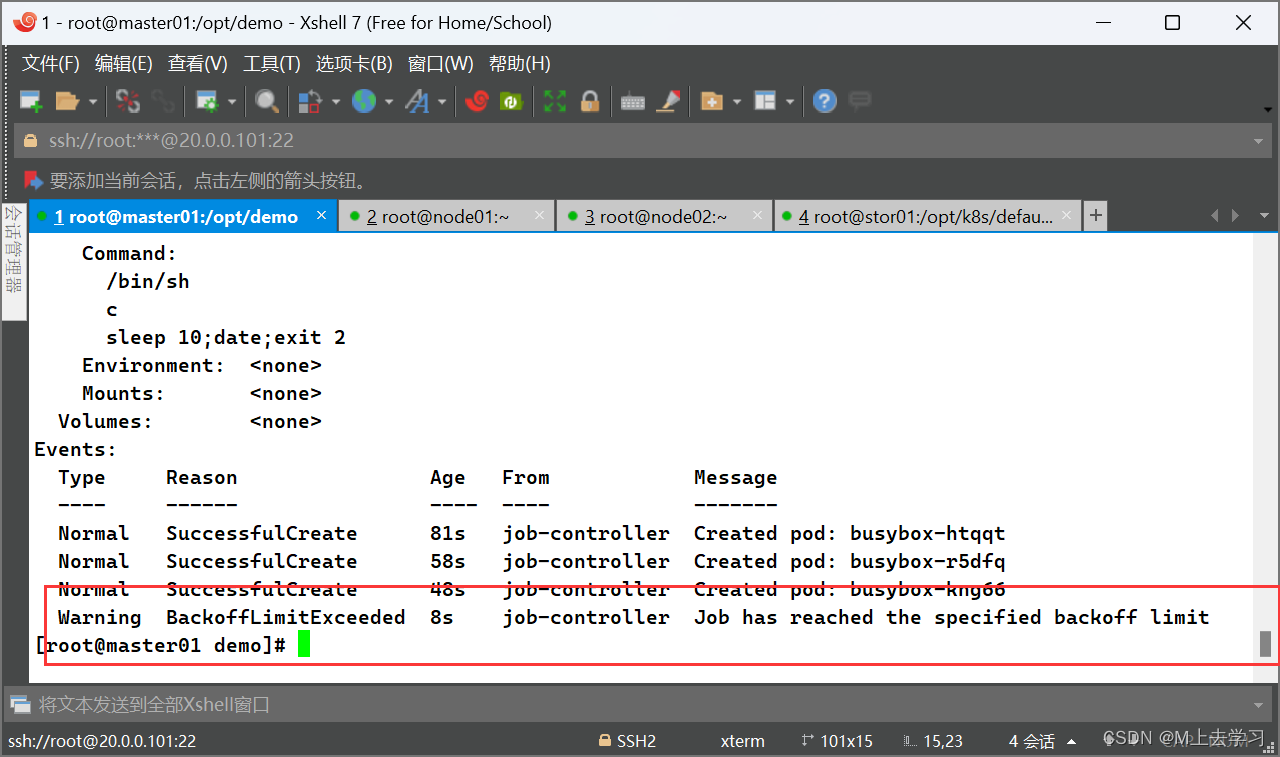Toggle full screen with green arrows icon
The image size is (1280, 757).
tap(555, 101)
